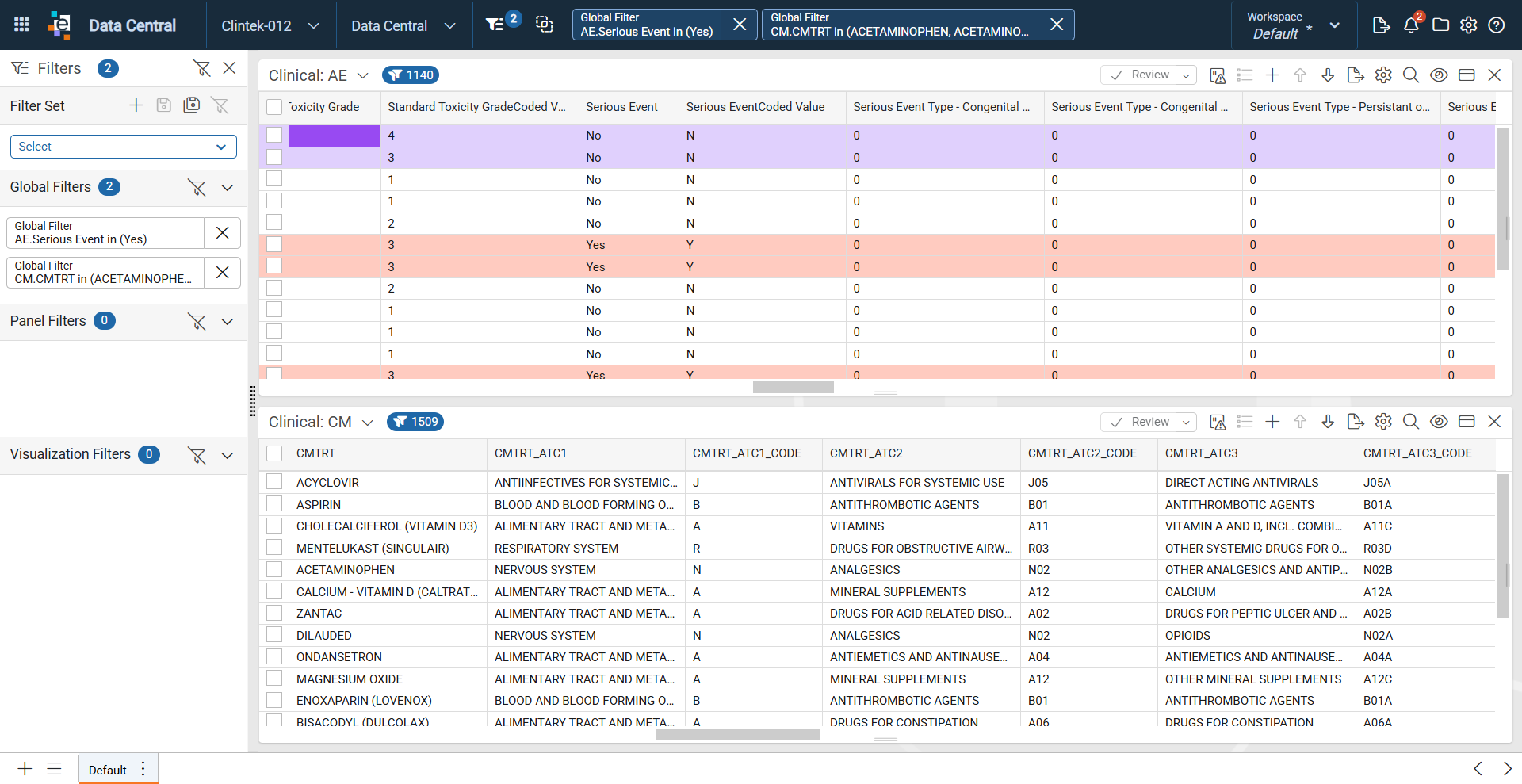Click the purple Toxicity Grade color cell

tap(335, 136)
